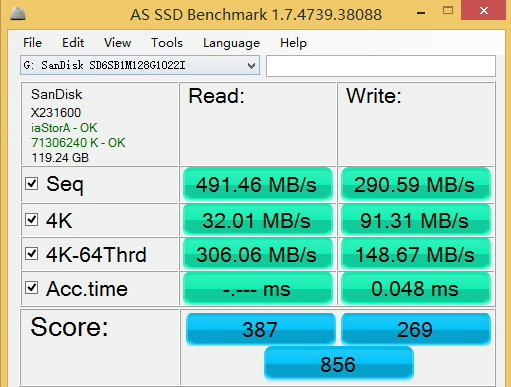Toggle the Acc.time test checkbox

(32, 288)
